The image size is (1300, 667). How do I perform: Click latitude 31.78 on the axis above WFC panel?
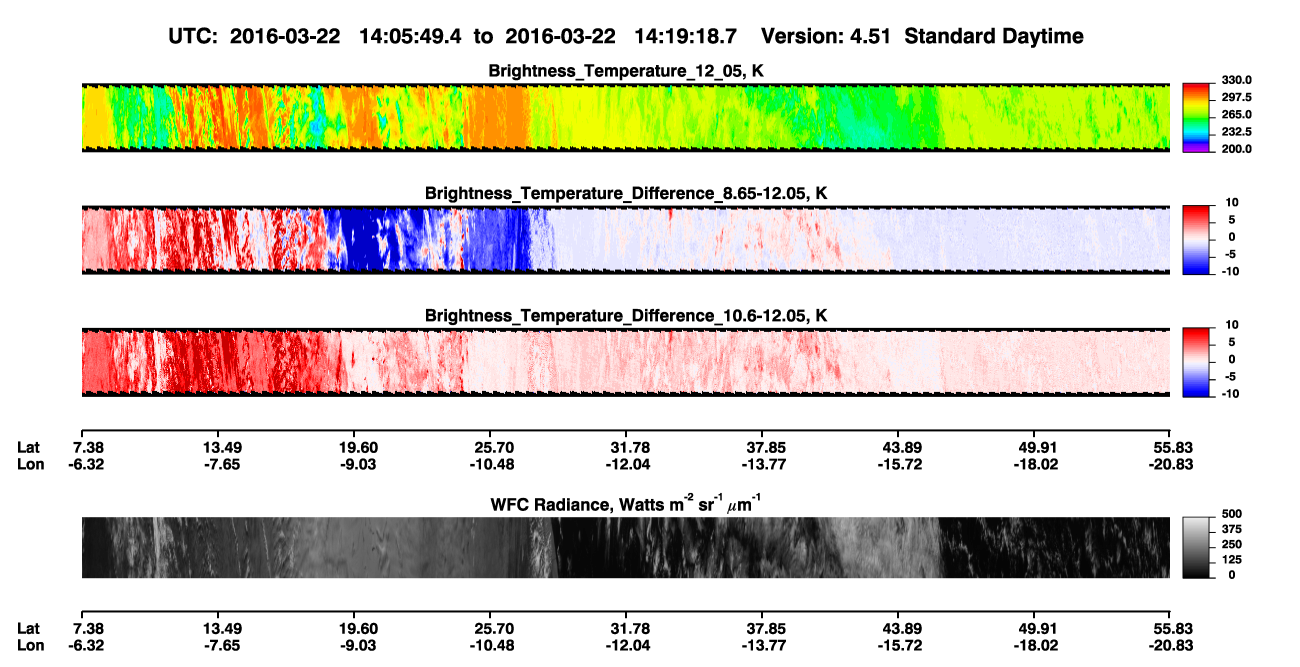tap(625, 447)
